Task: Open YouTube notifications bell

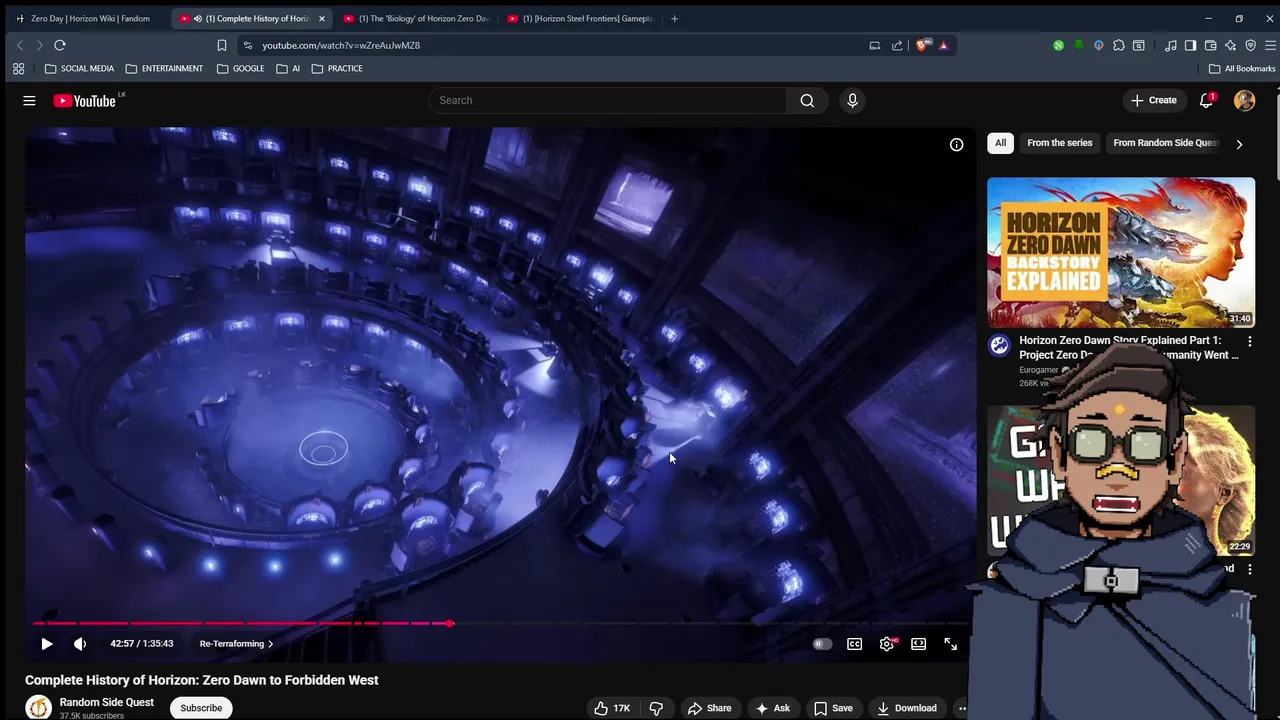Action: (1207, 100)
